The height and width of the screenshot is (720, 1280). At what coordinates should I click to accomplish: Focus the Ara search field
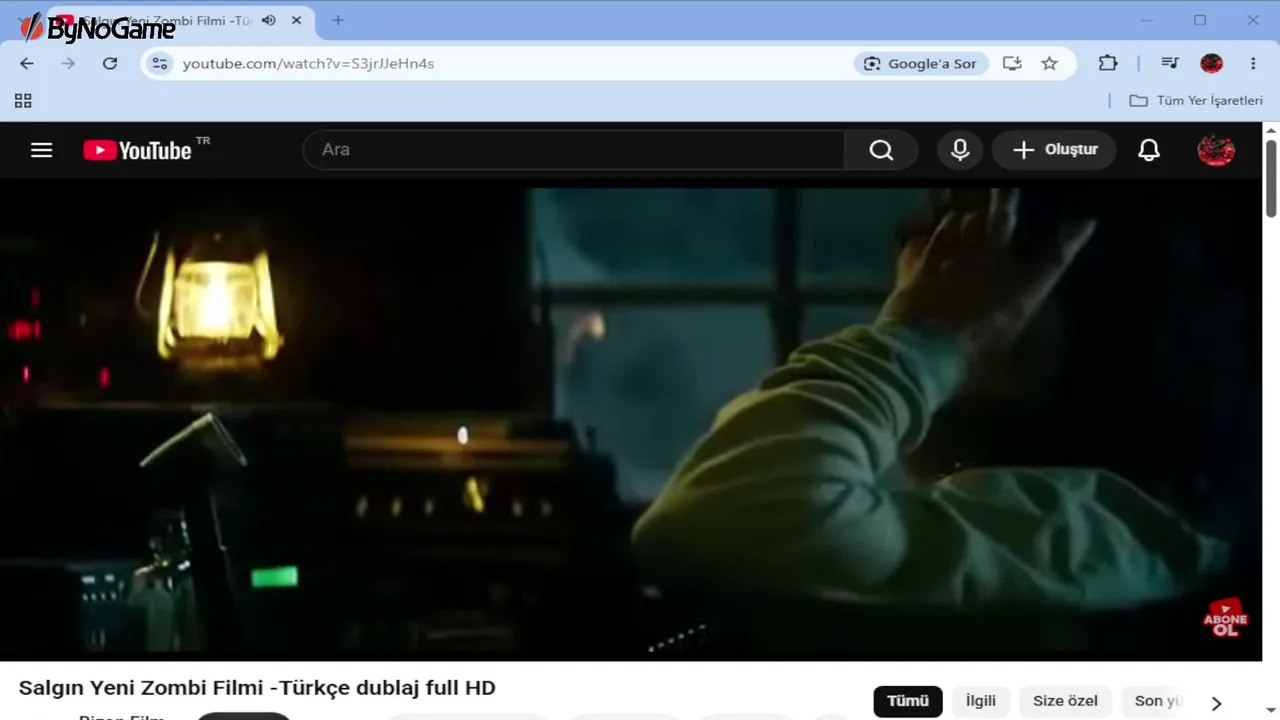[574, 150]
